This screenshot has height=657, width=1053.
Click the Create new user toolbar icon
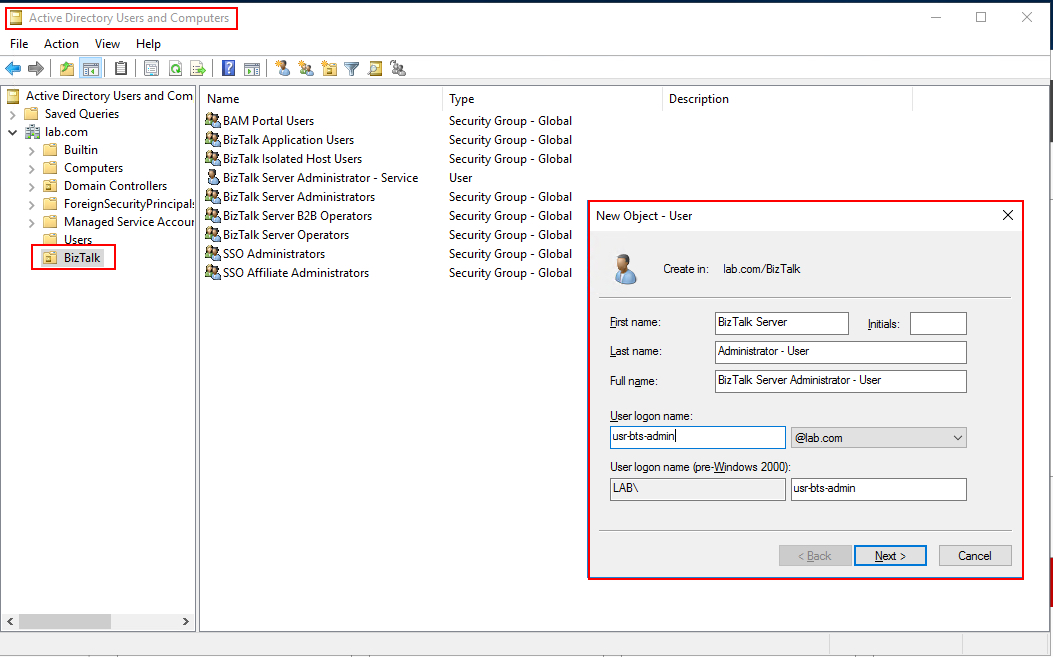point(283,69)
